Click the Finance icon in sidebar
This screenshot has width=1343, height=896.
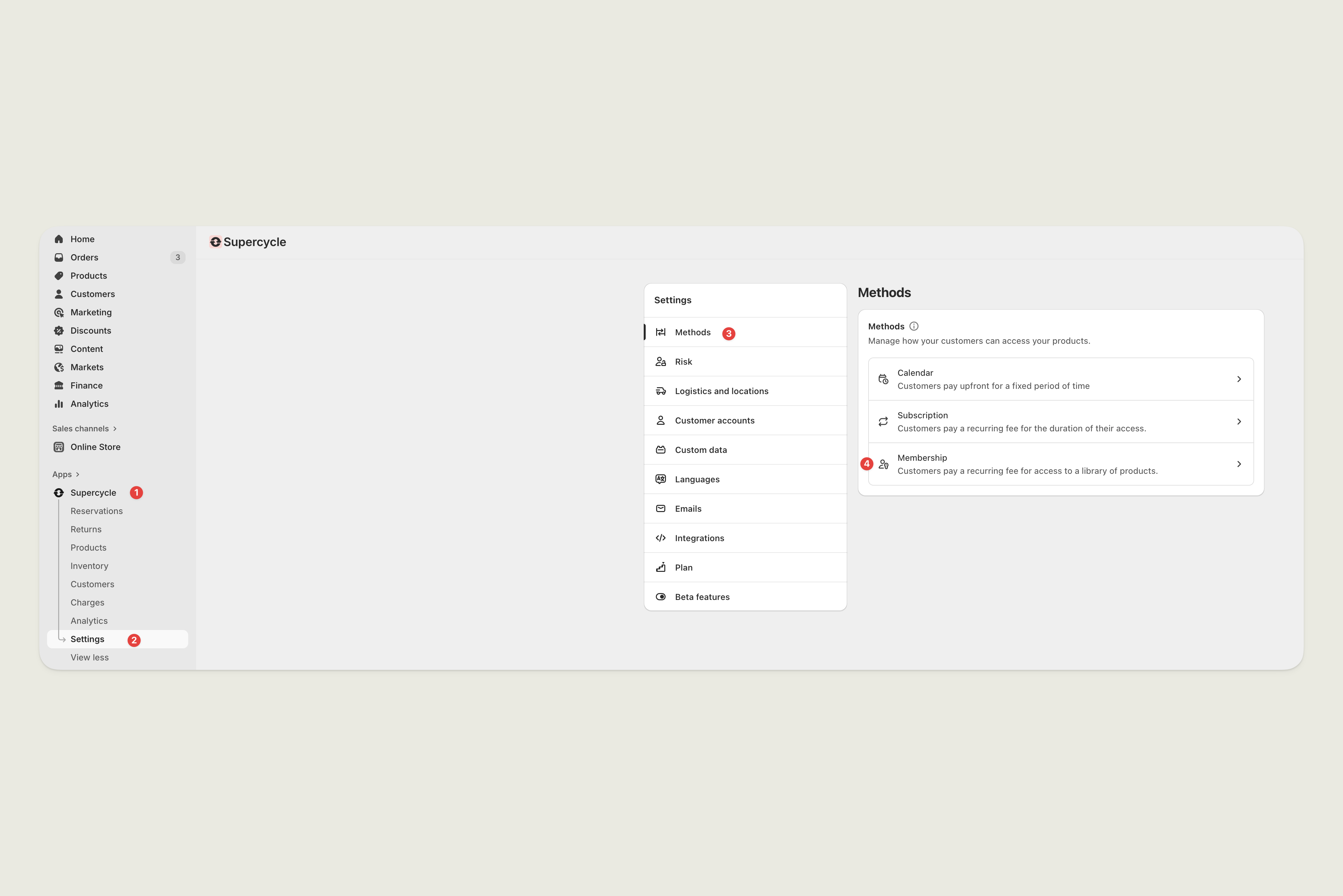(59, 385)
